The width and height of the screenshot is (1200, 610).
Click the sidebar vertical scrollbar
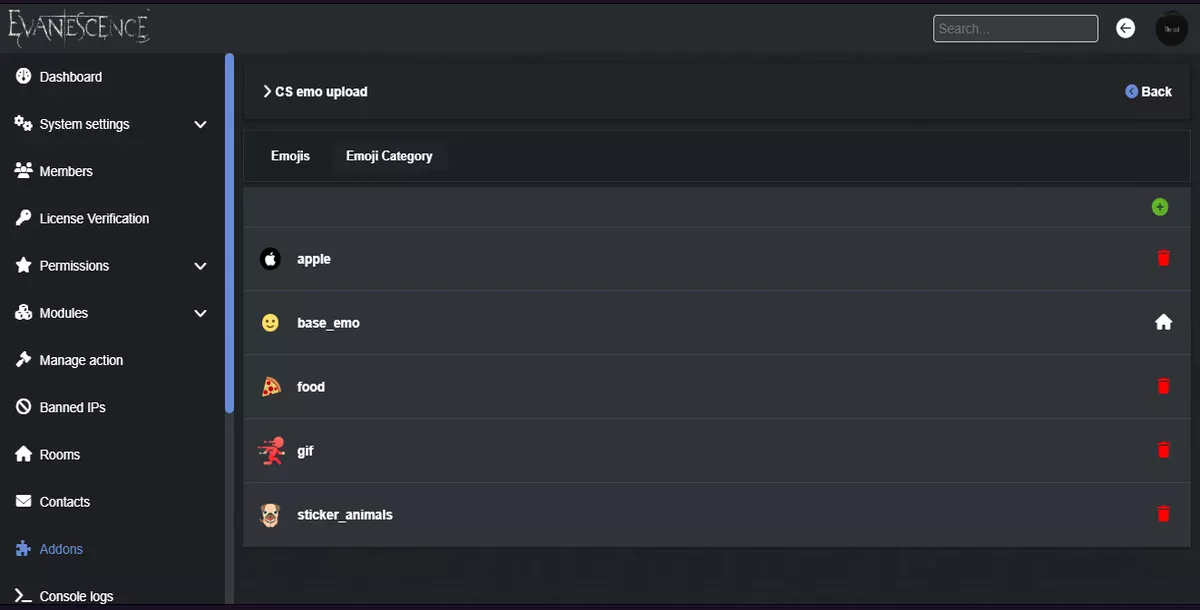point(229,235)
